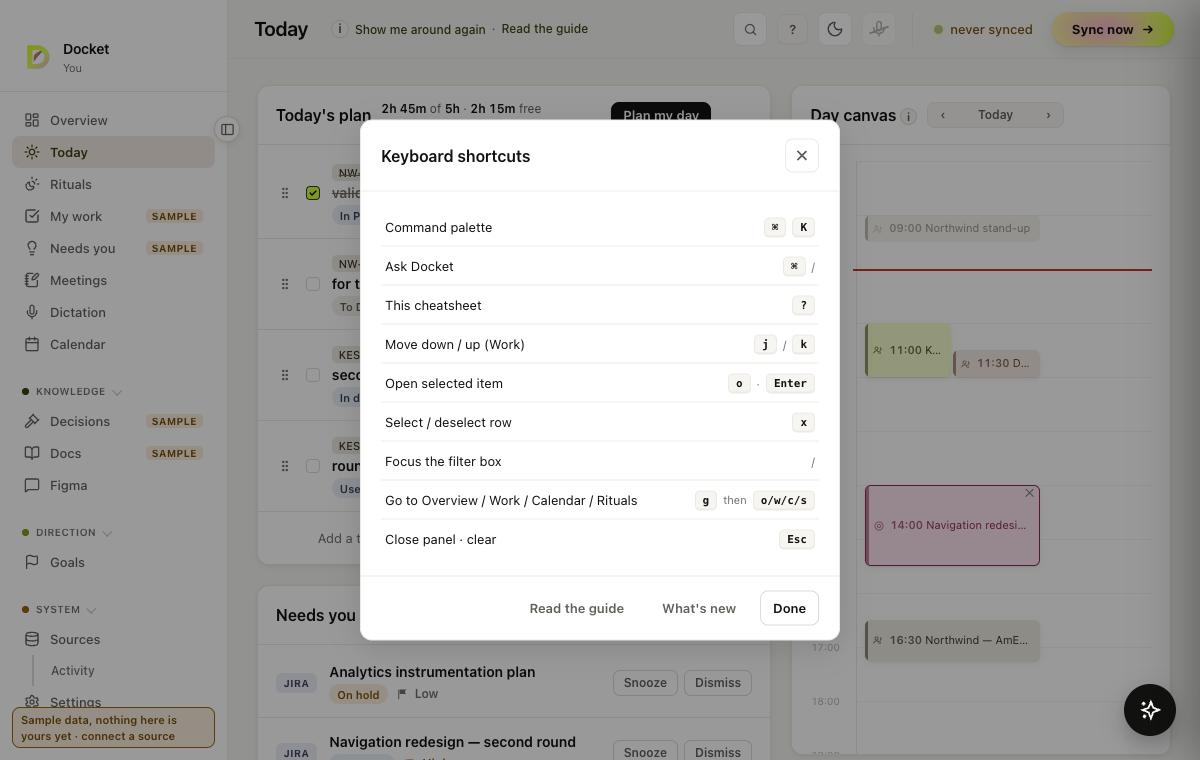The width and height of the screenshot is (1200, 760).
Task: Click the never synced status
Action: 983,29
